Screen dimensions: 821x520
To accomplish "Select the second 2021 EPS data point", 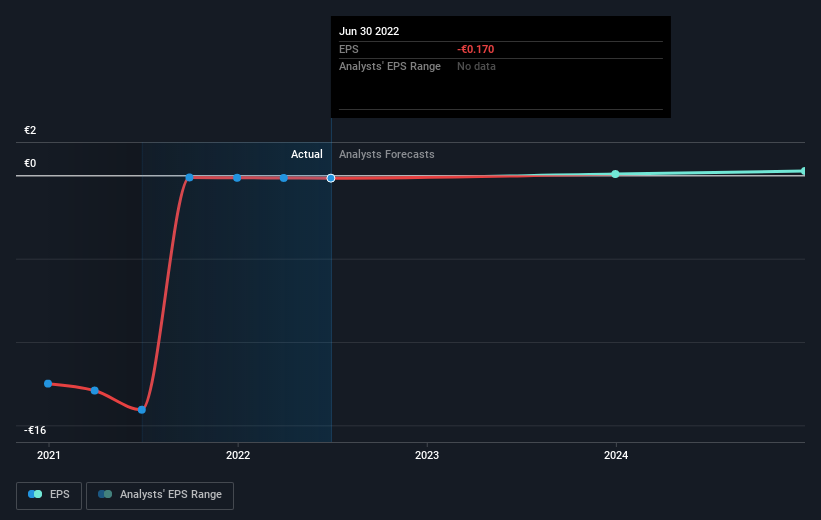I will click(95, 391).
